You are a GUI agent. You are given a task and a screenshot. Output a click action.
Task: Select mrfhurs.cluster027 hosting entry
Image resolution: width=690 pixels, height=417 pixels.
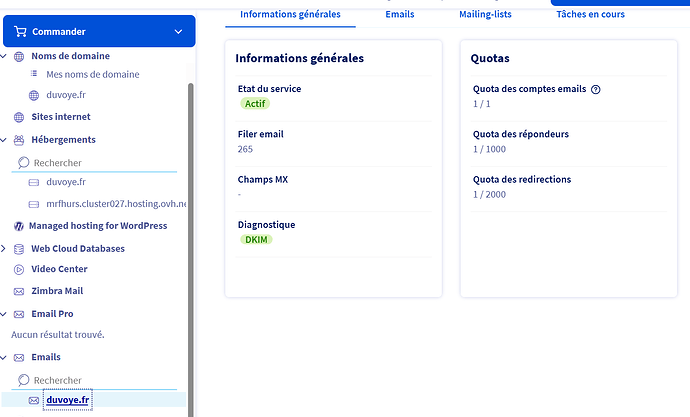coord(116,204)
